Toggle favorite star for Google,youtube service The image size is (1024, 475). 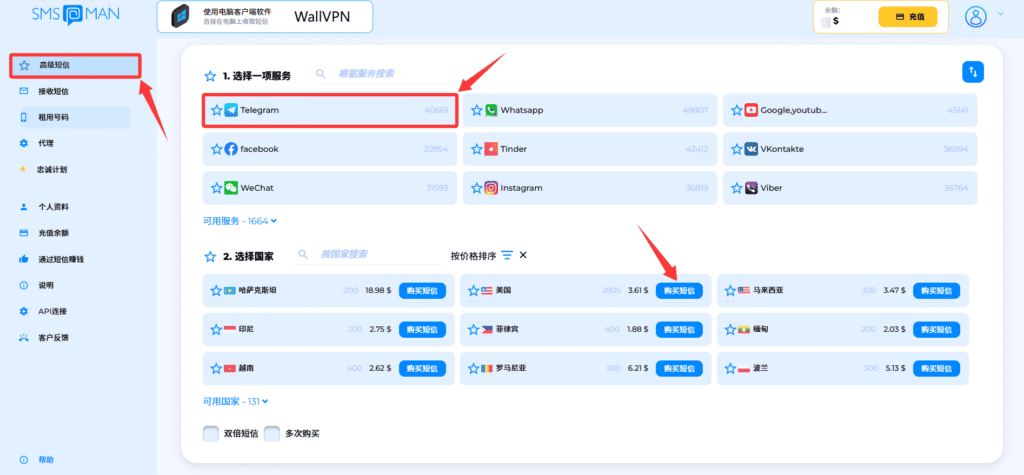tap(737, 110)
